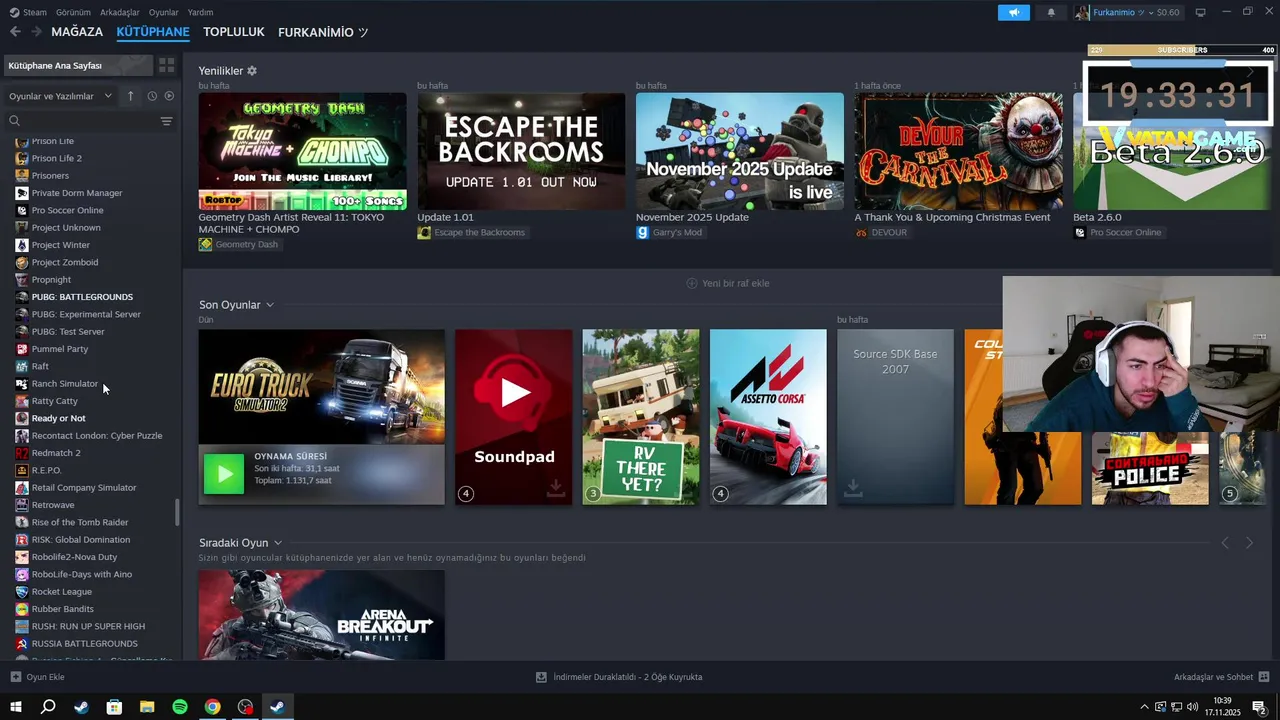
Task: Open the Oyunlar menu
Action: pos(164,12)
